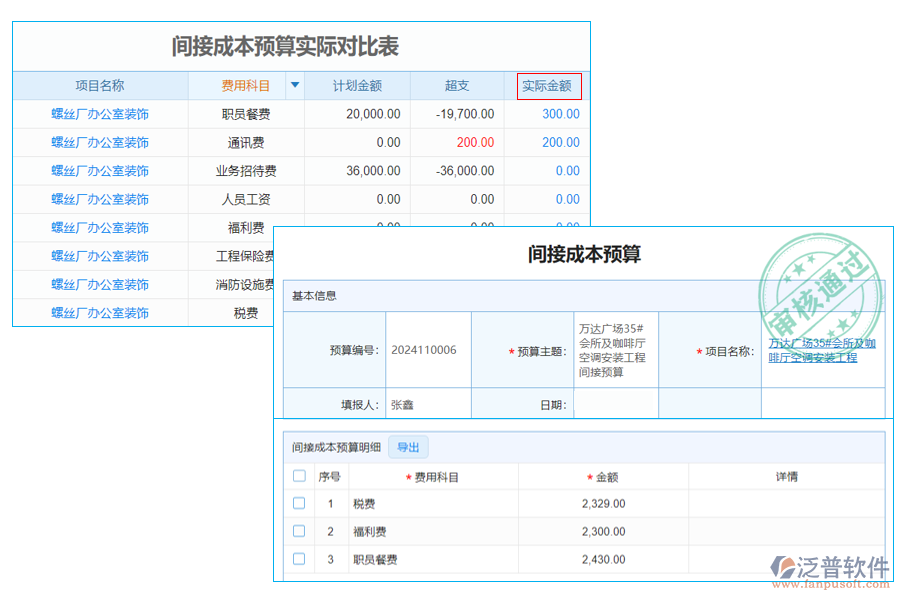Viewport: 900px width, 600px height.
Task: Check the checkbox for row 3 职员餐费
Action: (298, 559)
